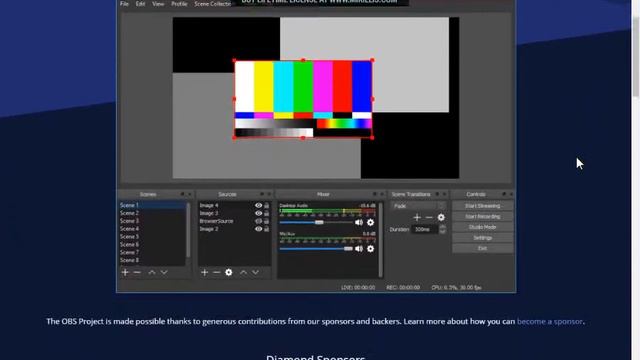640x360 pixels.
Task: Move scene down in Scenes panel
Action: [x=164, y=272]
